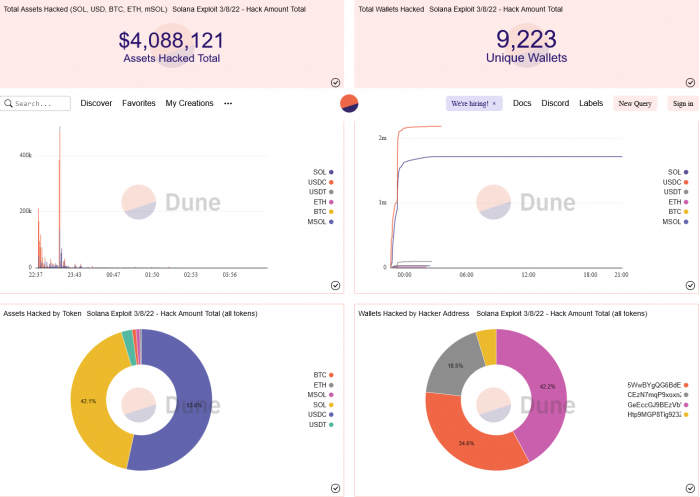
Task: Go to the Favorites section
Action: click(139, 103)
